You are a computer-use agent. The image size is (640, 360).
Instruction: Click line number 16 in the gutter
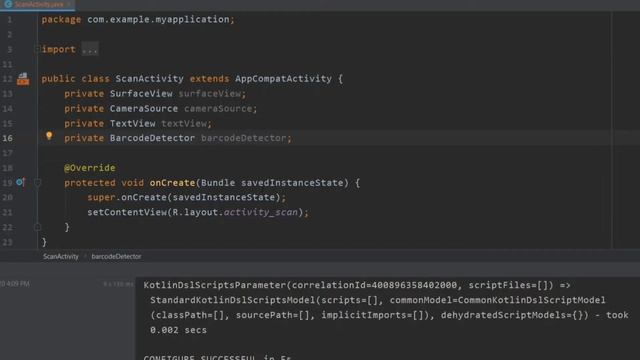[8, 138]
